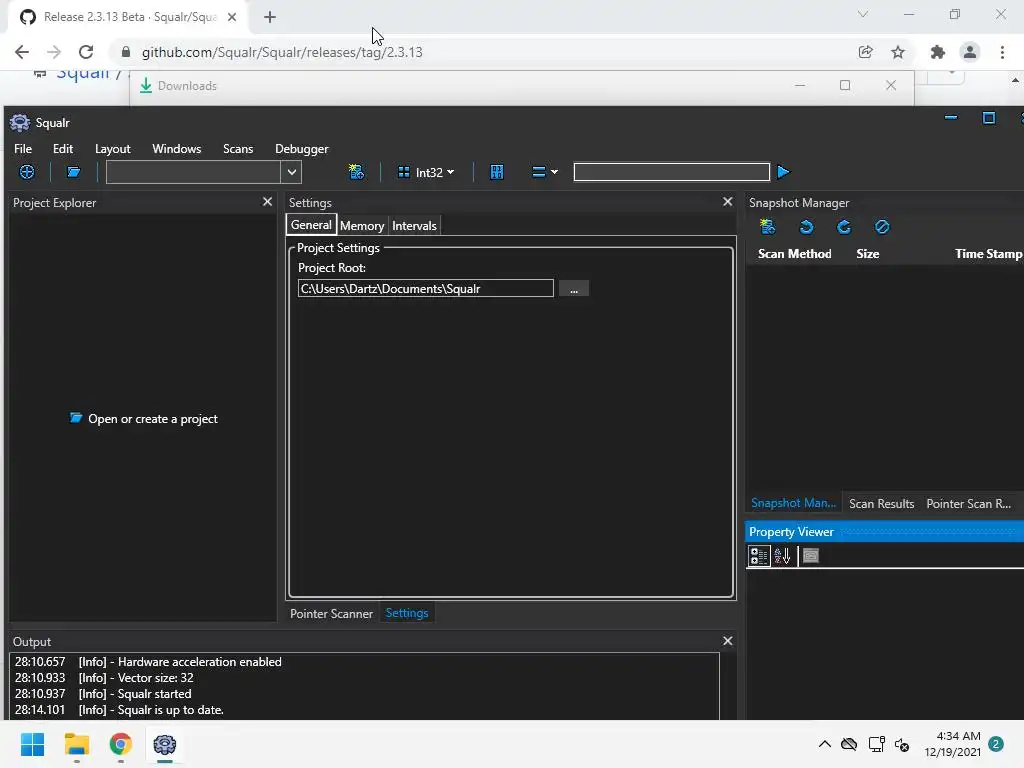Open the scan constraint equals dropdown
1024x768 pixels.
click(545, 172)
